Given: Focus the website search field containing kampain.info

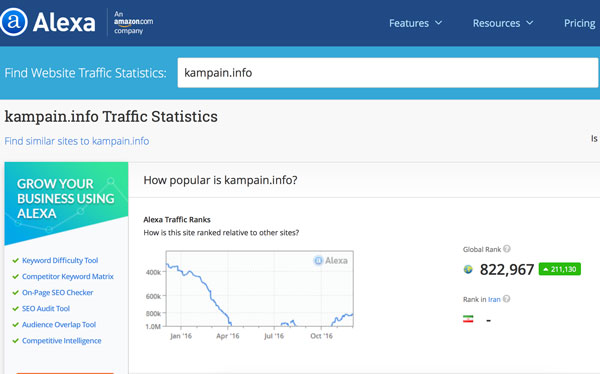Looking at the screenshot, I should point(388,73).
